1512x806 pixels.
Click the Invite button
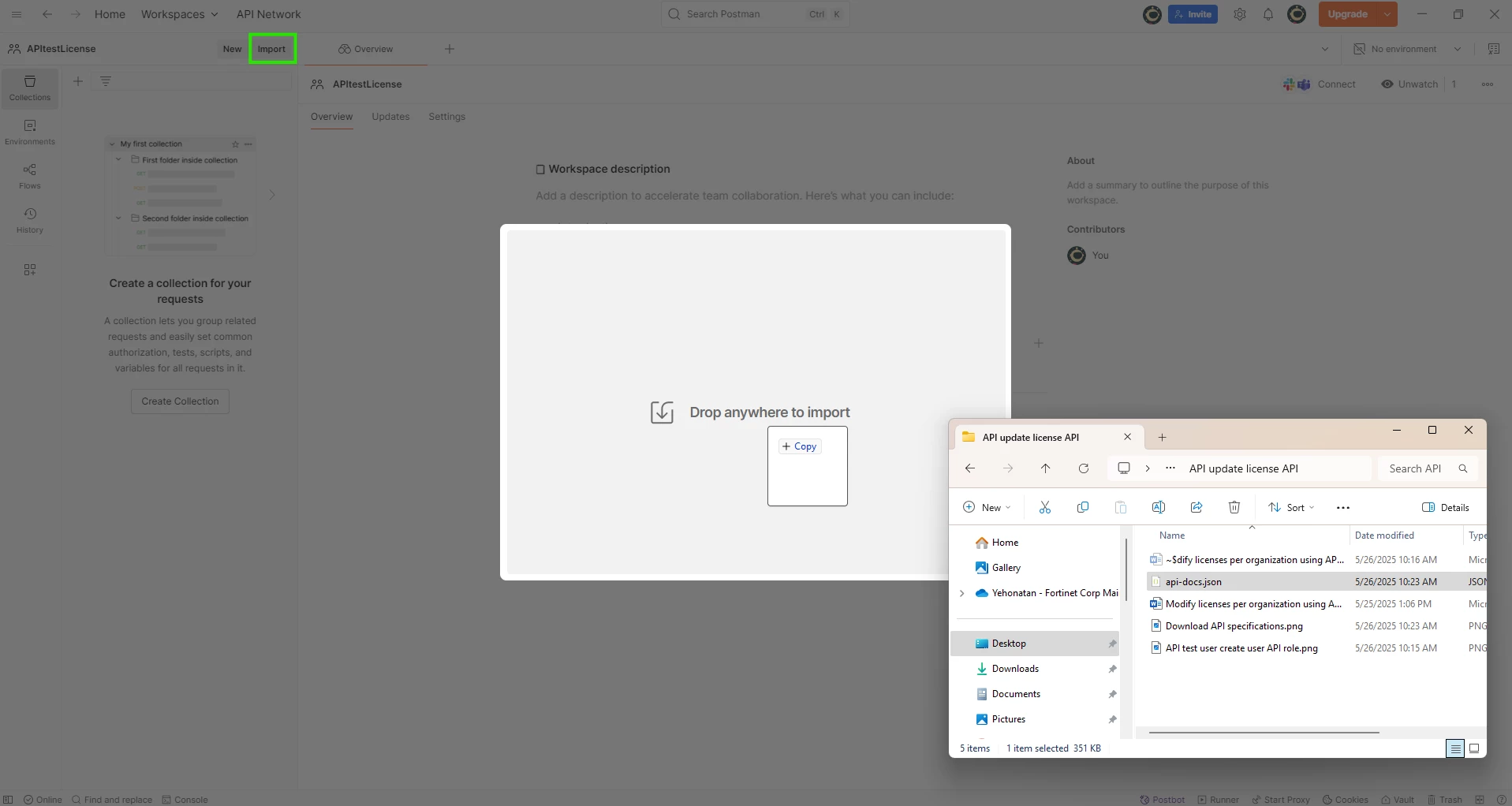(1193, 14)
